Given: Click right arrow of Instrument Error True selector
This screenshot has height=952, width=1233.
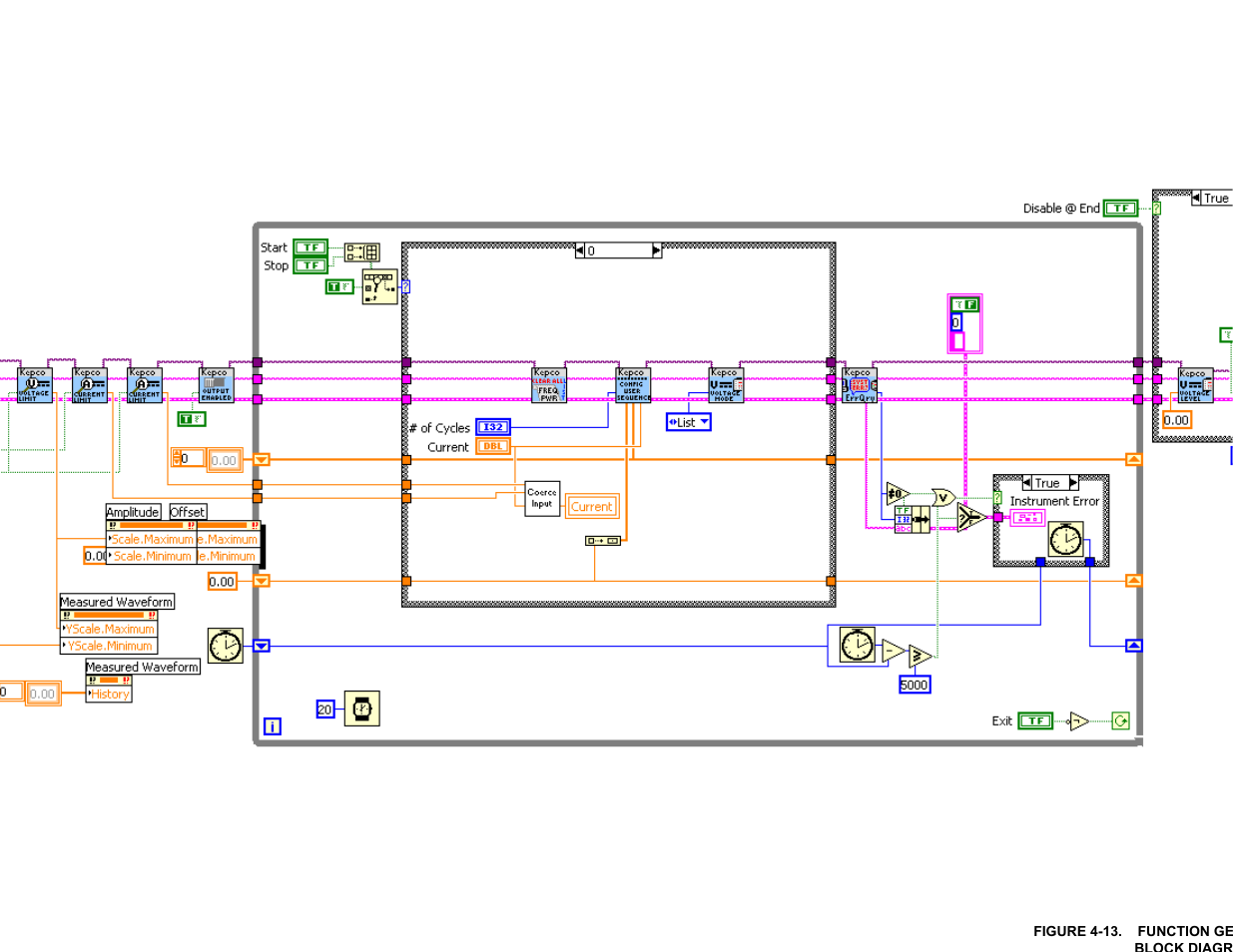Looking at the screenshot, I should click(1074, 483).
